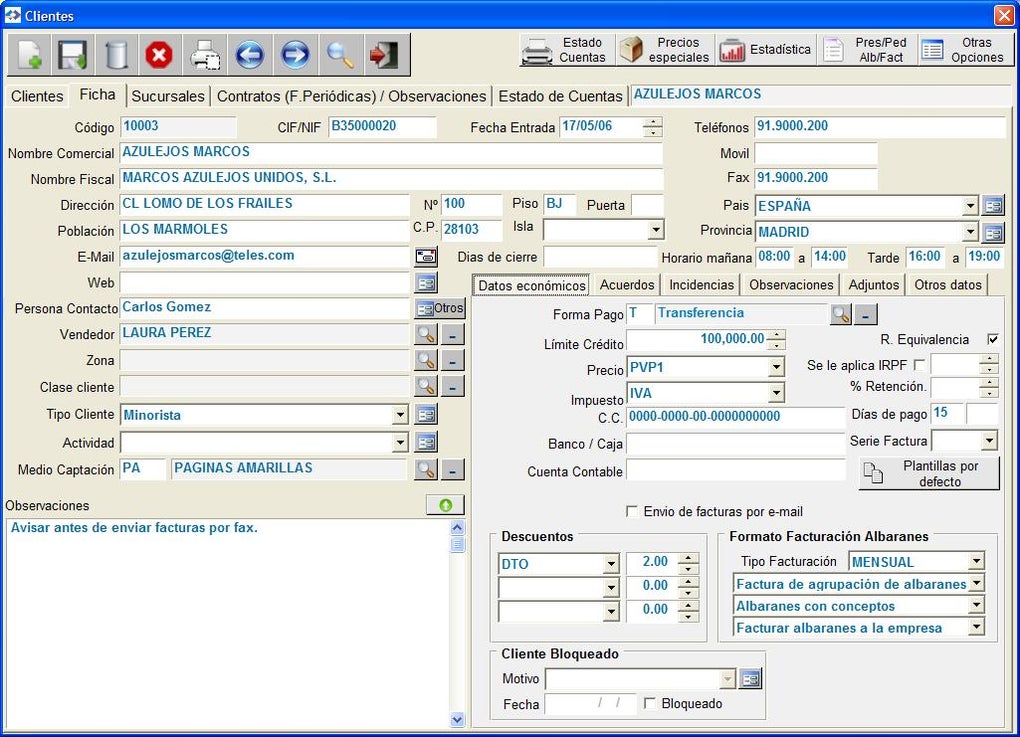Search Medio Captación with magnifier icon
The image size is (1020, 737).
pyautogui.click(x=426, y=469)
